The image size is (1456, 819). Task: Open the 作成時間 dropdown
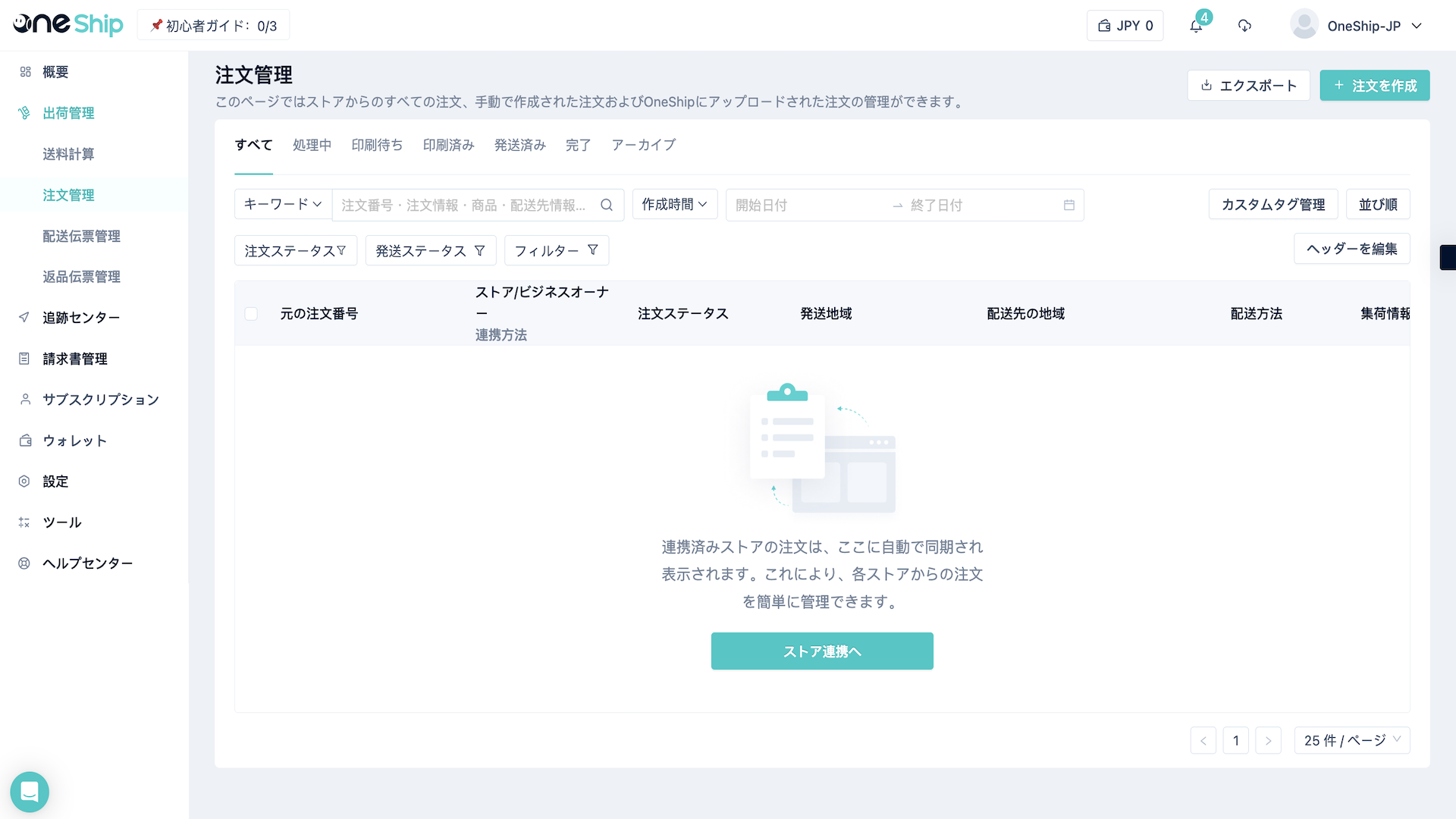[674, 204]
